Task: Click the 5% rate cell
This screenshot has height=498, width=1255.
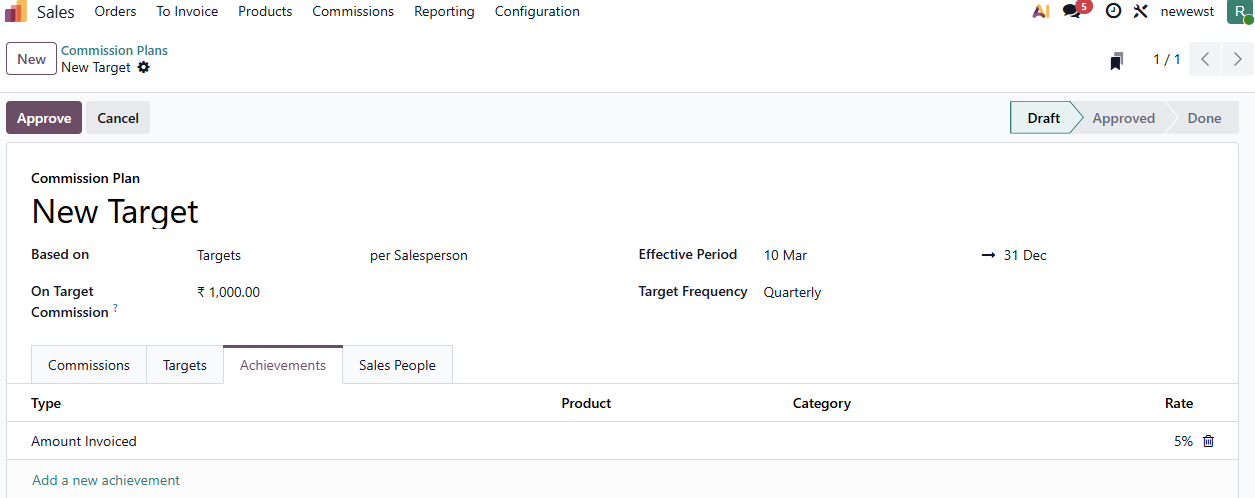Action: pyautogui.click(x=1183, y=441)
